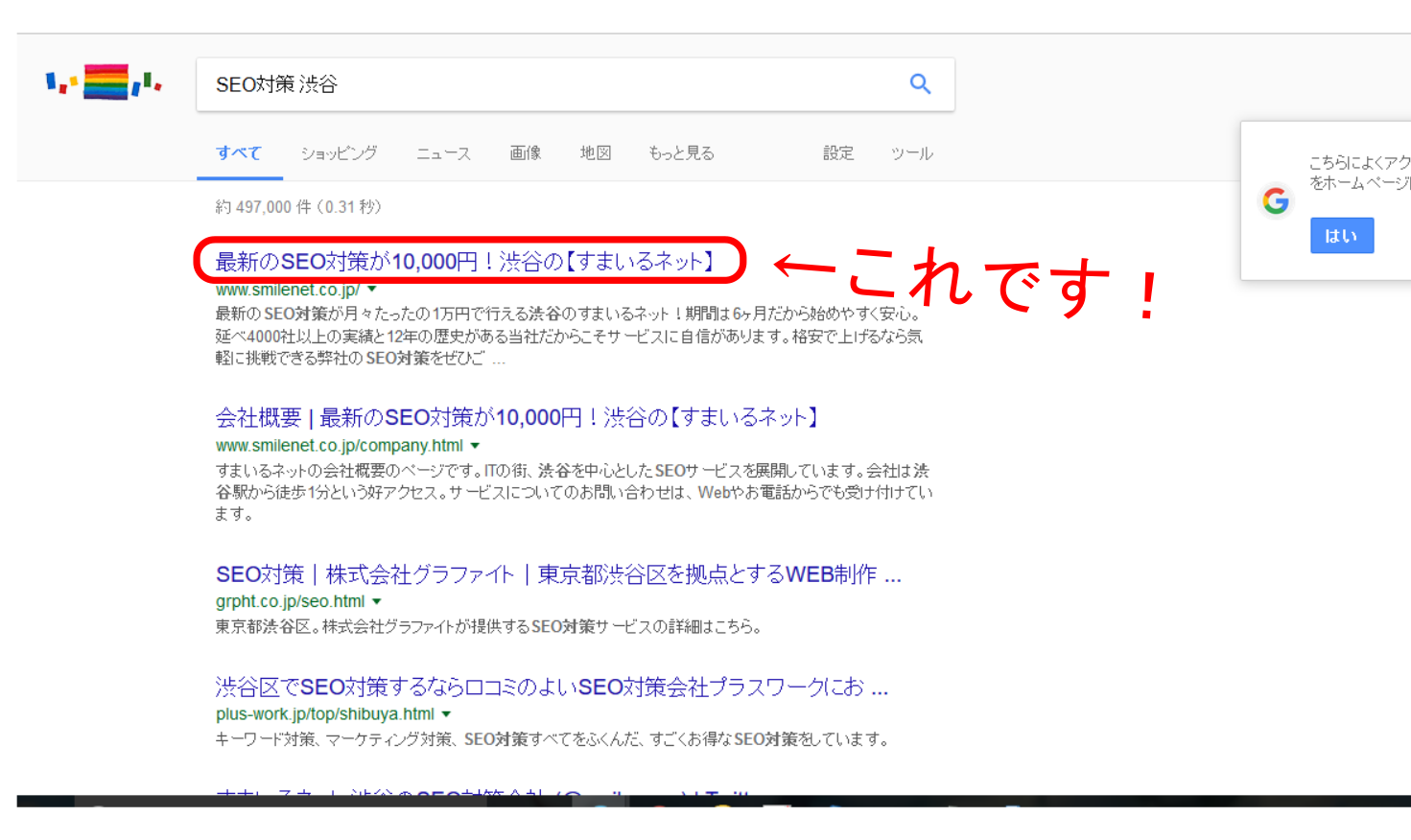Open the 地図 tab
1411x840 pixels.
point(596,153)
